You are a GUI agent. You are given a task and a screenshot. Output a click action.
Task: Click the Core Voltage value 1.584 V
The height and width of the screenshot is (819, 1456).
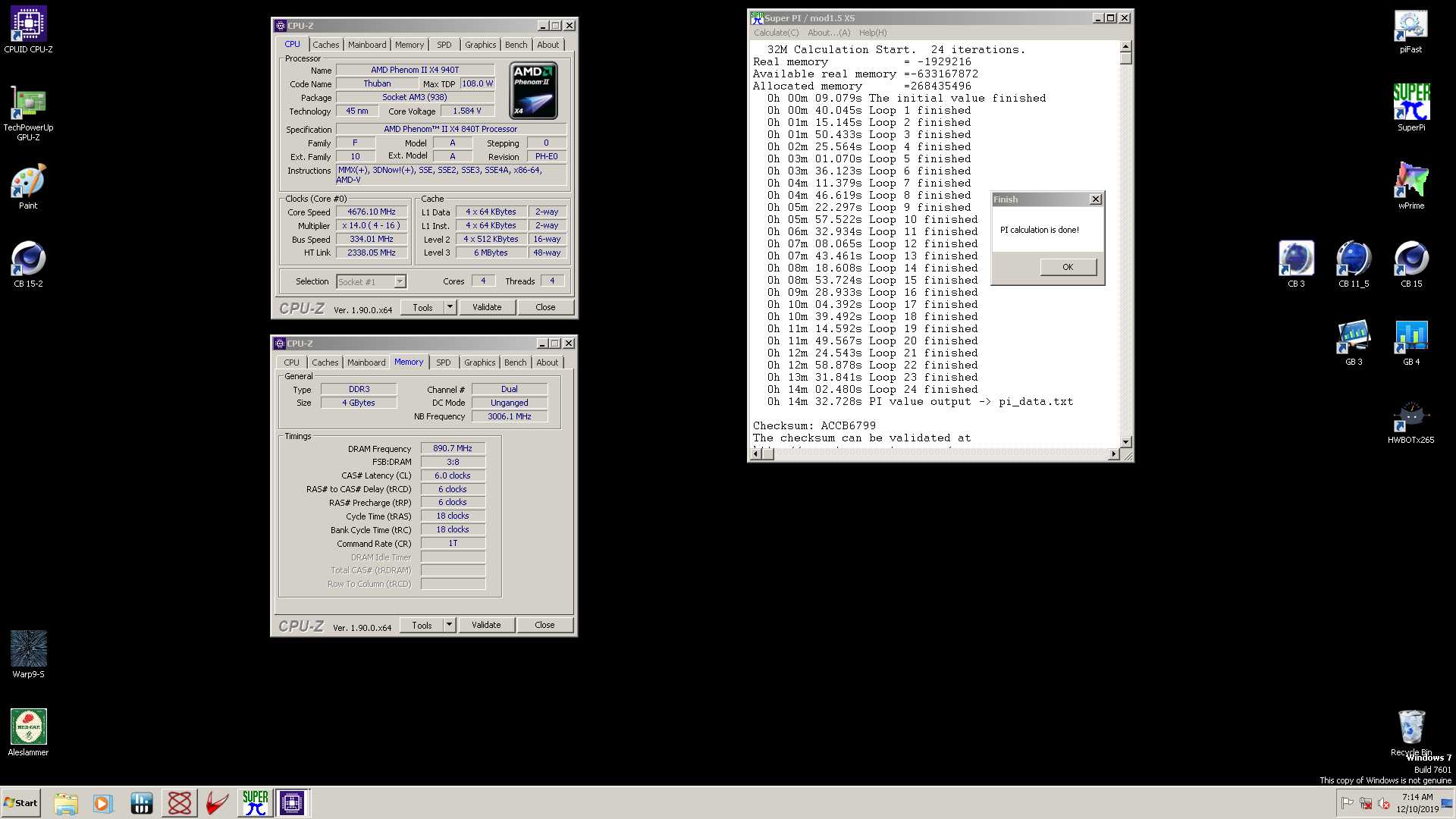click(467, 111)
